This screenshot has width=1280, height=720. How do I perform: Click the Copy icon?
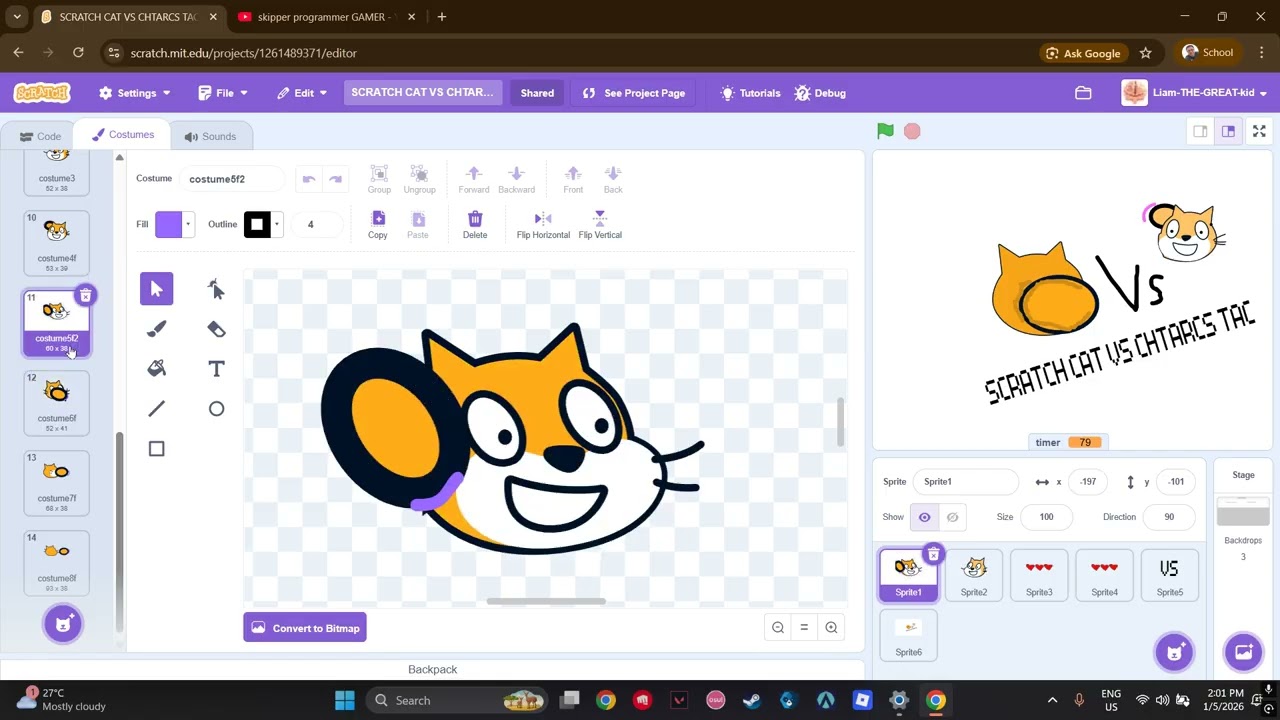377,224
